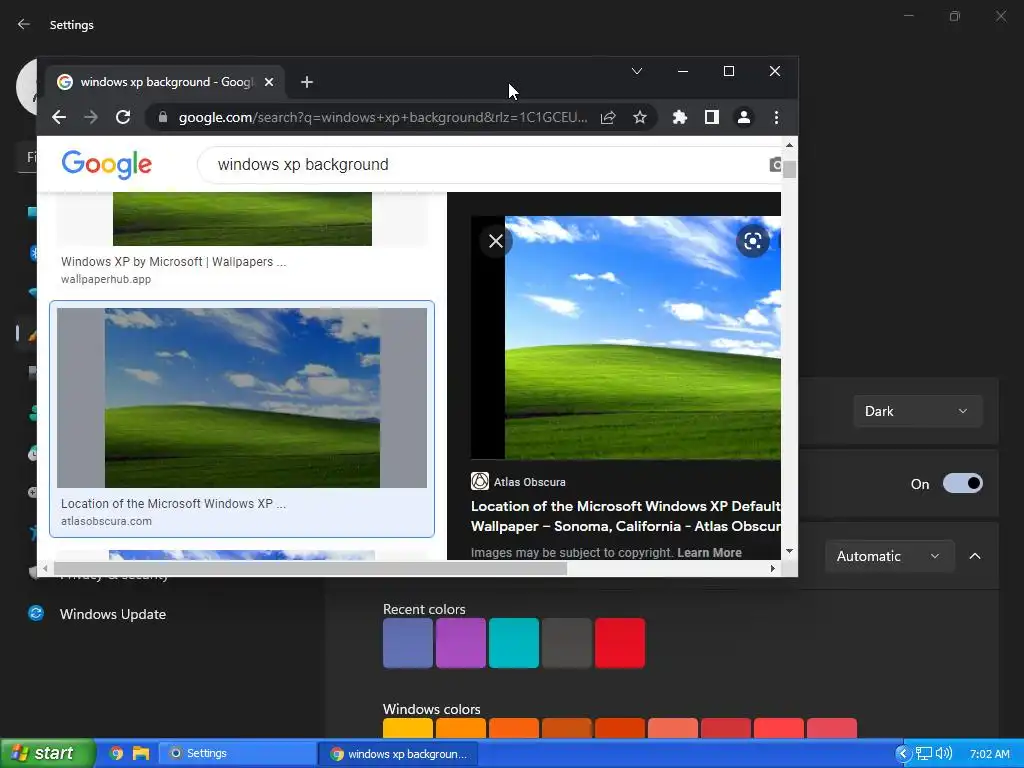1024x768 pixels.
Task: Click the padlock site info icon
Action: pos(163,117)
